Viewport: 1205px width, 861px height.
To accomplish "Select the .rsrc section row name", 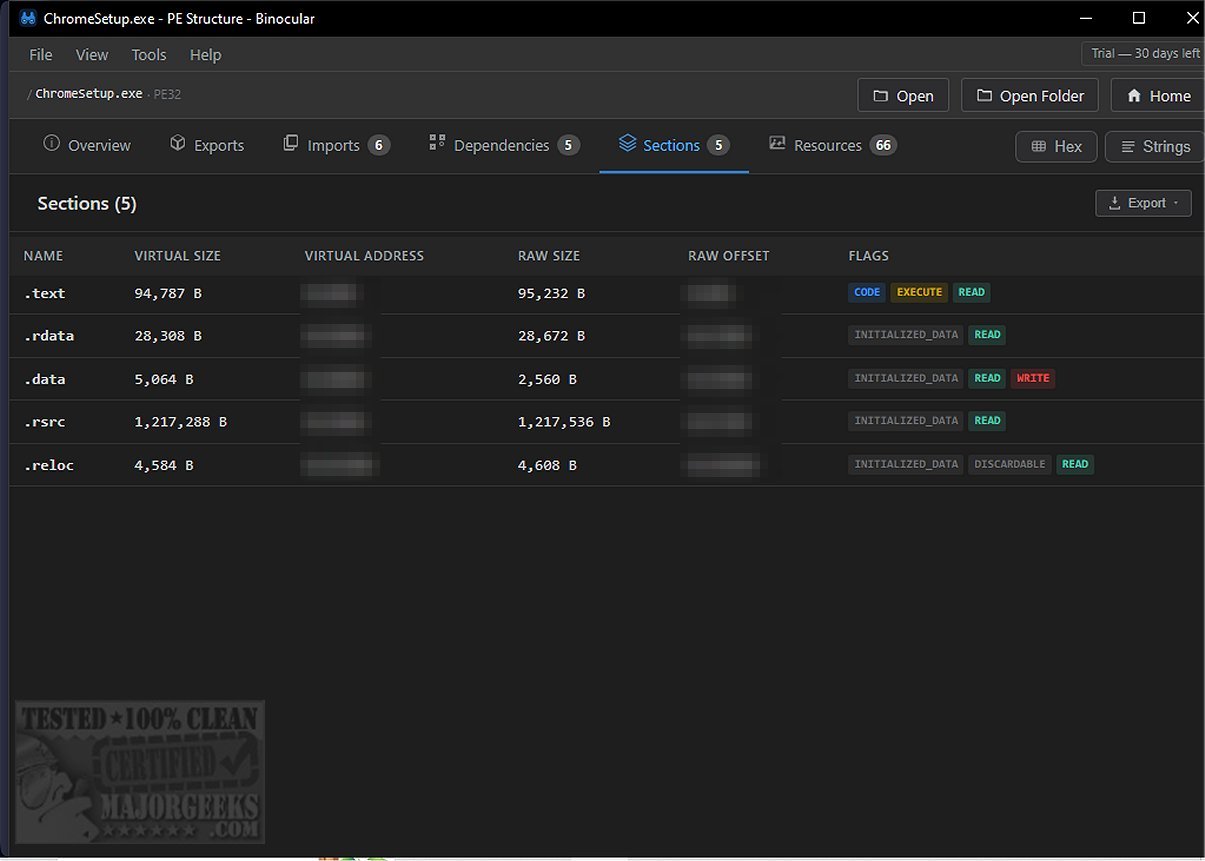I will [44, 422].
